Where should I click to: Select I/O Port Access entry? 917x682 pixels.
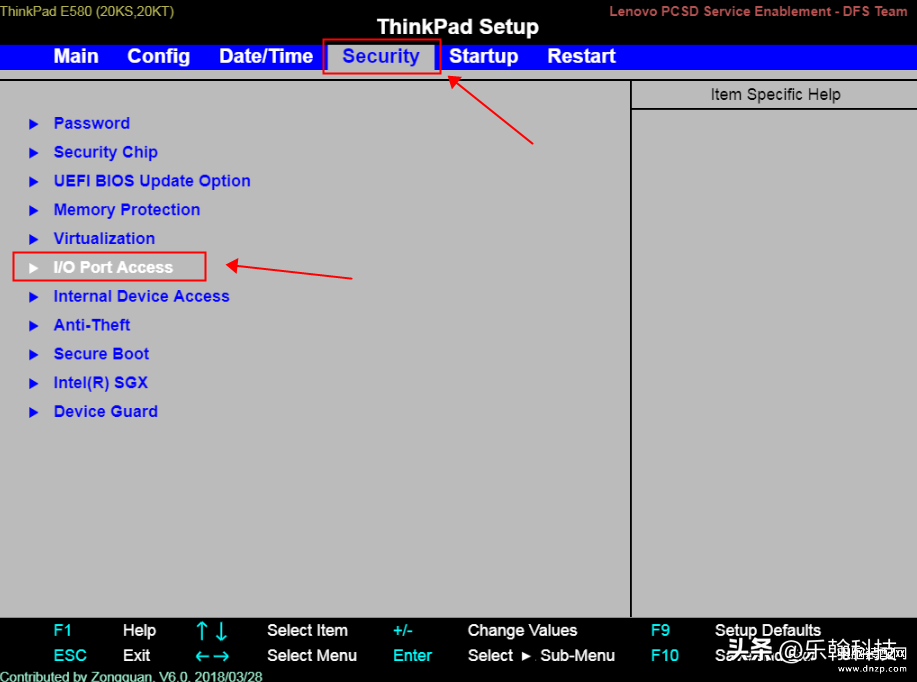coord(113,267)
